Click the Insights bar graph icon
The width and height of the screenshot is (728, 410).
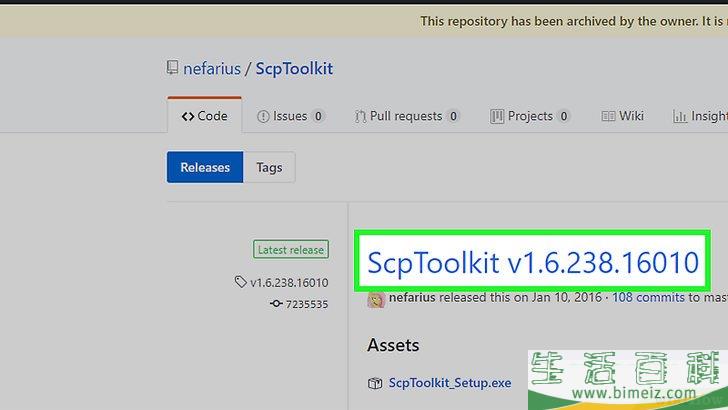click(x=679, y=117)
